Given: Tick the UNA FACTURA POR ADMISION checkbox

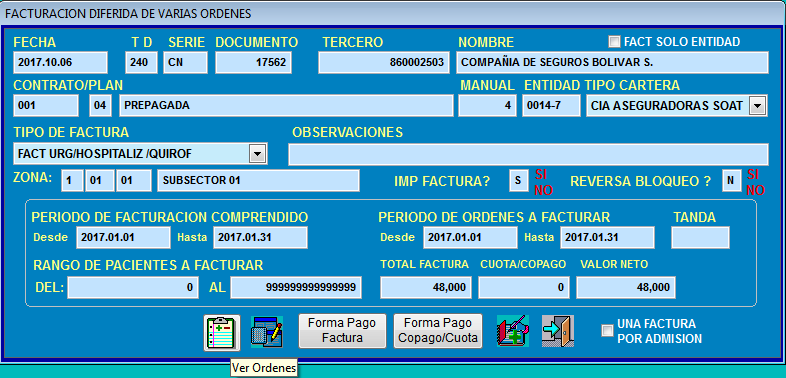Looking at the screenshot, I should coord(607,330).
